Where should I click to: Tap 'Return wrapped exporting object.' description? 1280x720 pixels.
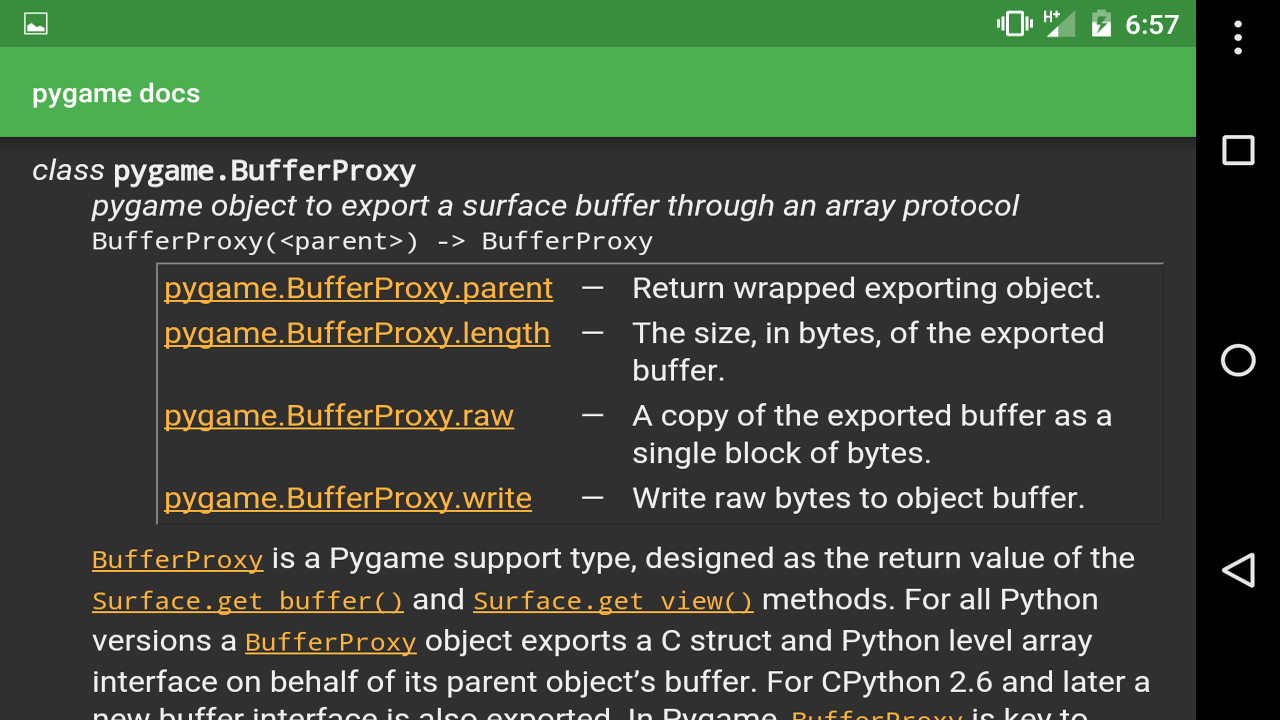[x=866, y=288]
